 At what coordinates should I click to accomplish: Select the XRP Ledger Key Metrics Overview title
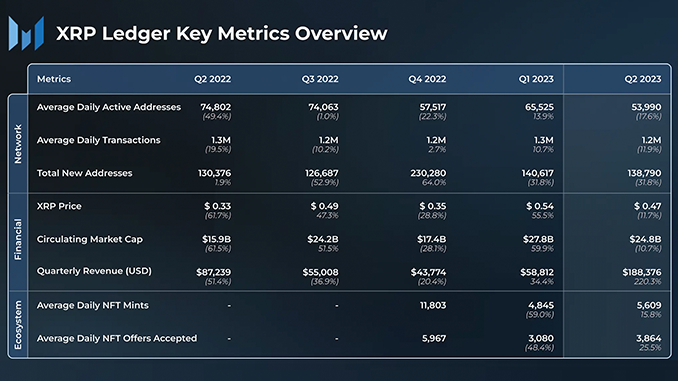221,33
